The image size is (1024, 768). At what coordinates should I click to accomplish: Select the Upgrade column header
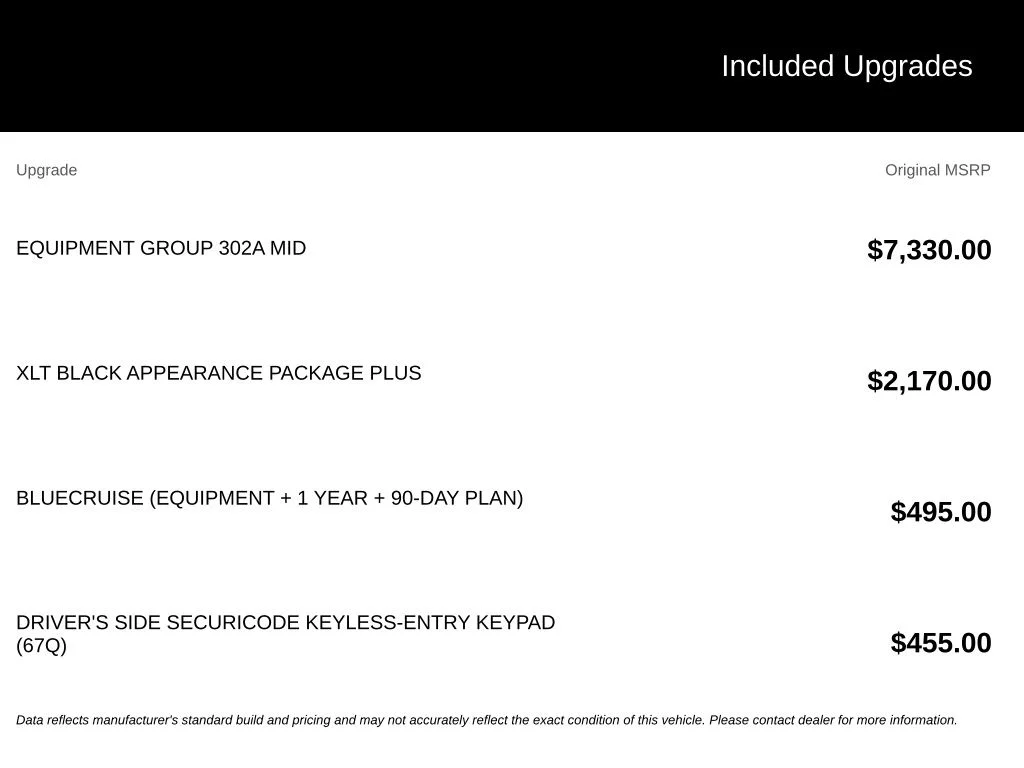(46, 170)
